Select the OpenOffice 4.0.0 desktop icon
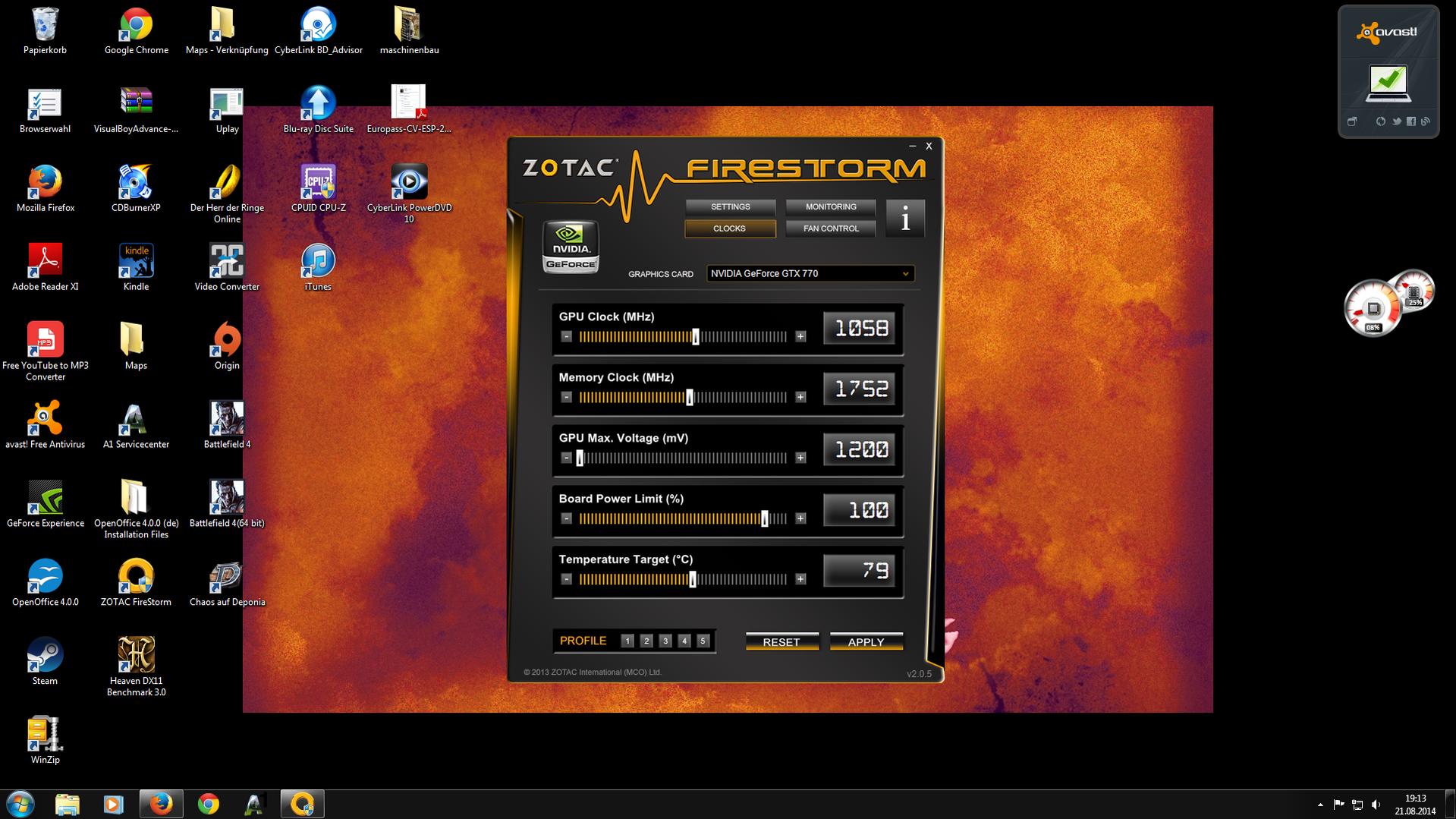 point(45,584)
